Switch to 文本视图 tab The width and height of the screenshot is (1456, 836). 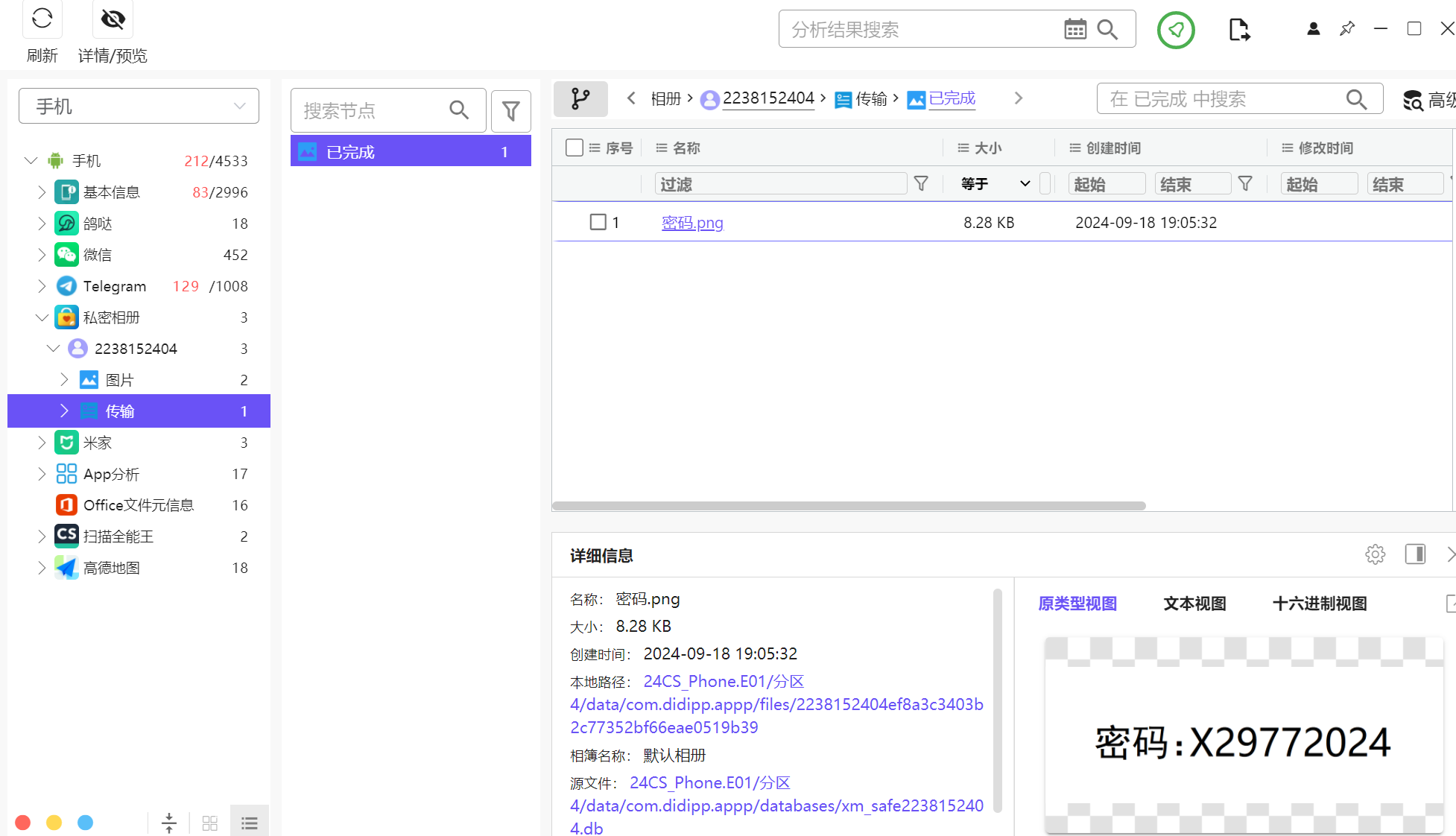[x=1194, y=604]
